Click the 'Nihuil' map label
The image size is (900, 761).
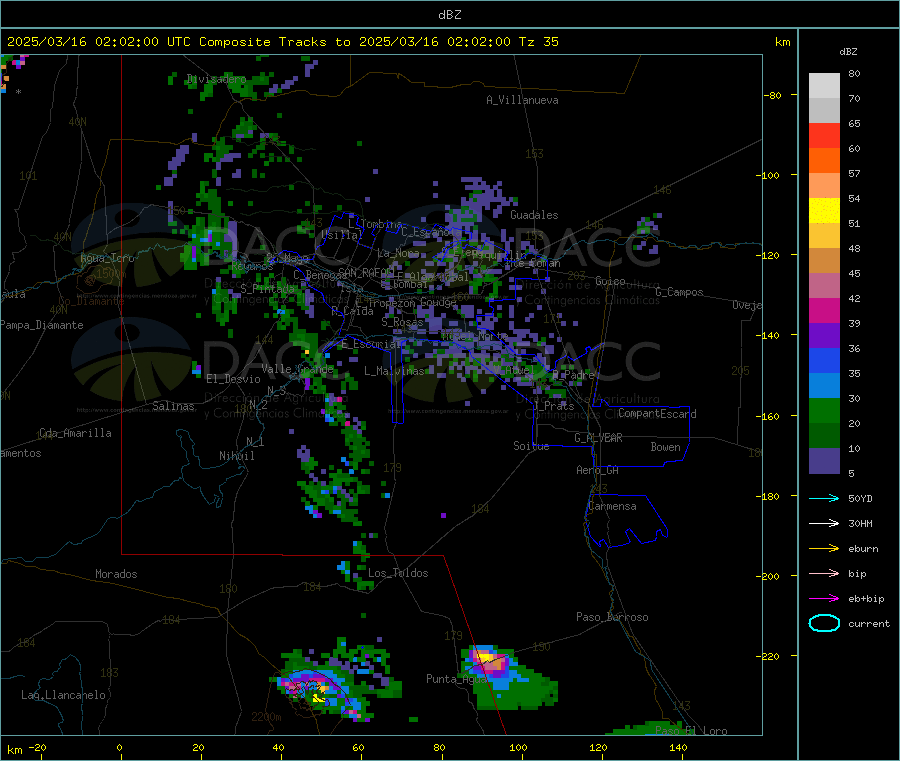tap(236, 456)
